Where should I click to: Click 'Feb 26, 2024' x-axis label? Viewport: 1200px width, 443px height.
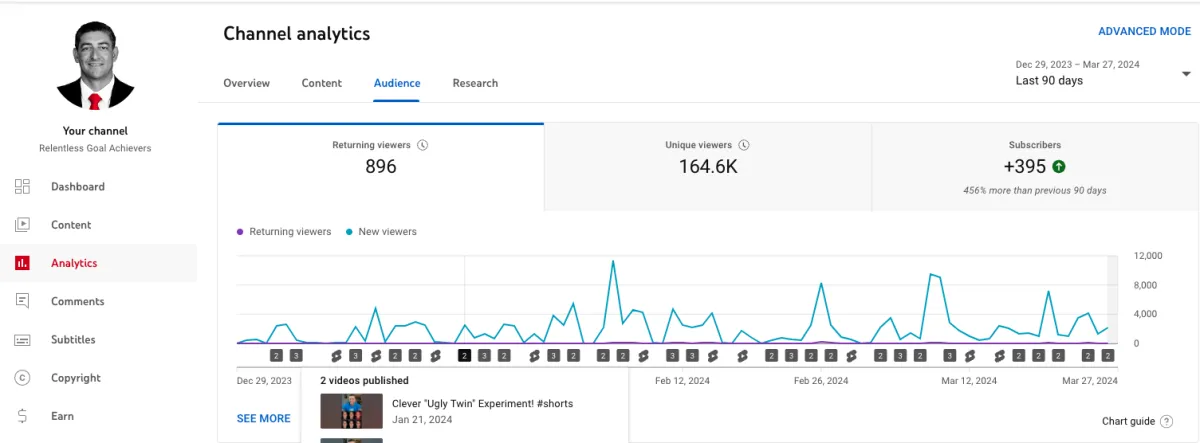821,381
